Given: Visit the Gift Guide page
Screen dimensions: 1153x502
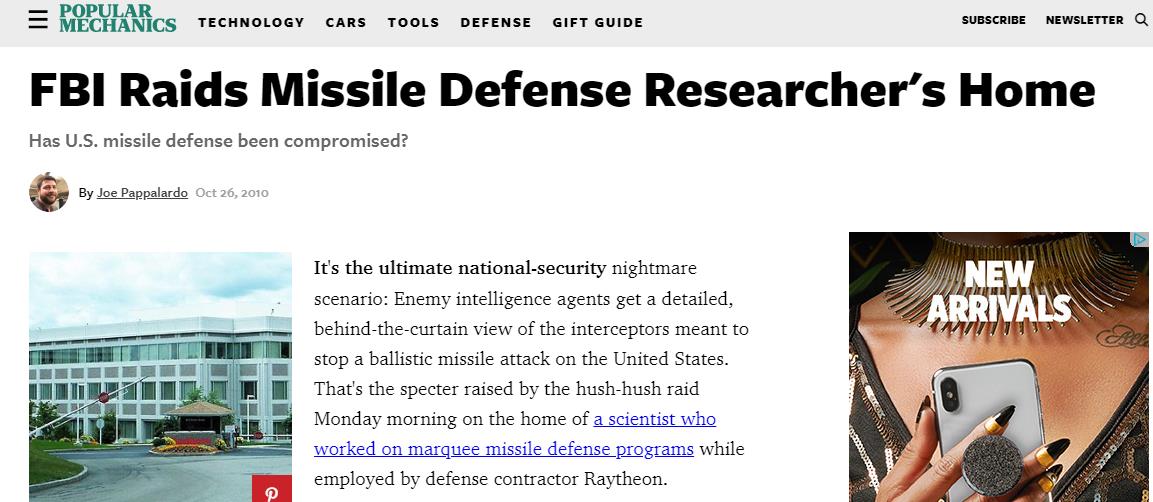Looking at the screenshot, I should point(598,23).
